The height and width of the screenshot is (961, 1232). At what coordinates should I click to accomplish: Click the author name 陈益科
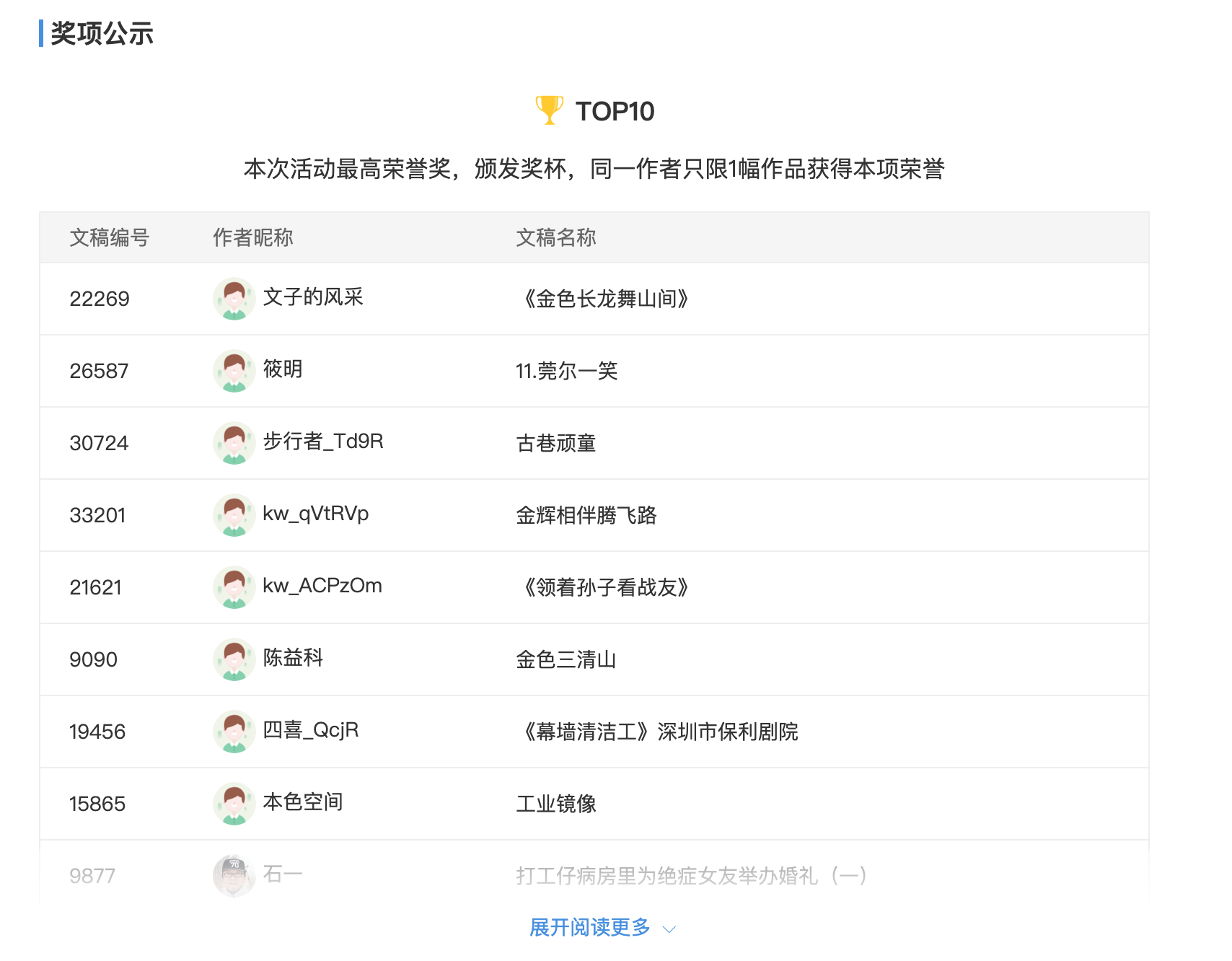point(293,658)
